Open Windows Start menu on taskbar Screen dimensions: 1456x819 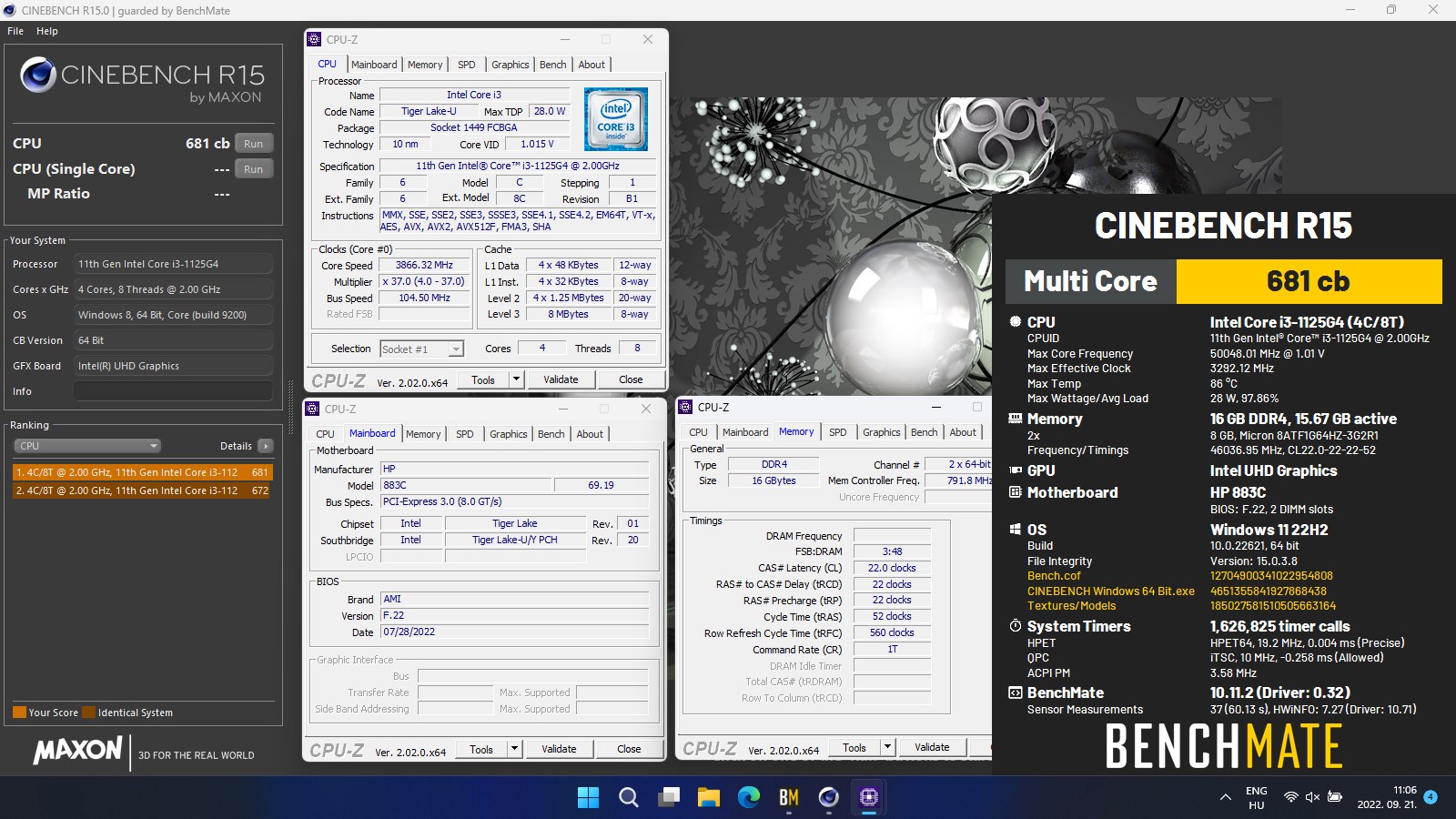[588, 798]
